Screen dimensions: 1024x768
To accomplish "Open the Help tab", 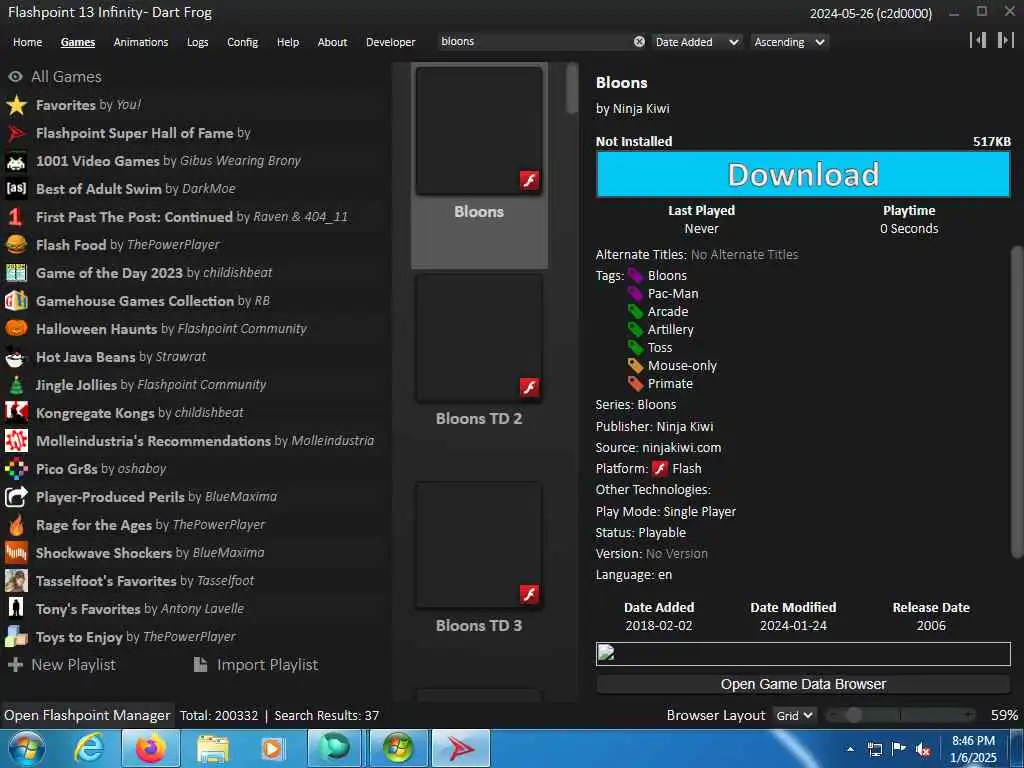I will [x=287, y=42].
